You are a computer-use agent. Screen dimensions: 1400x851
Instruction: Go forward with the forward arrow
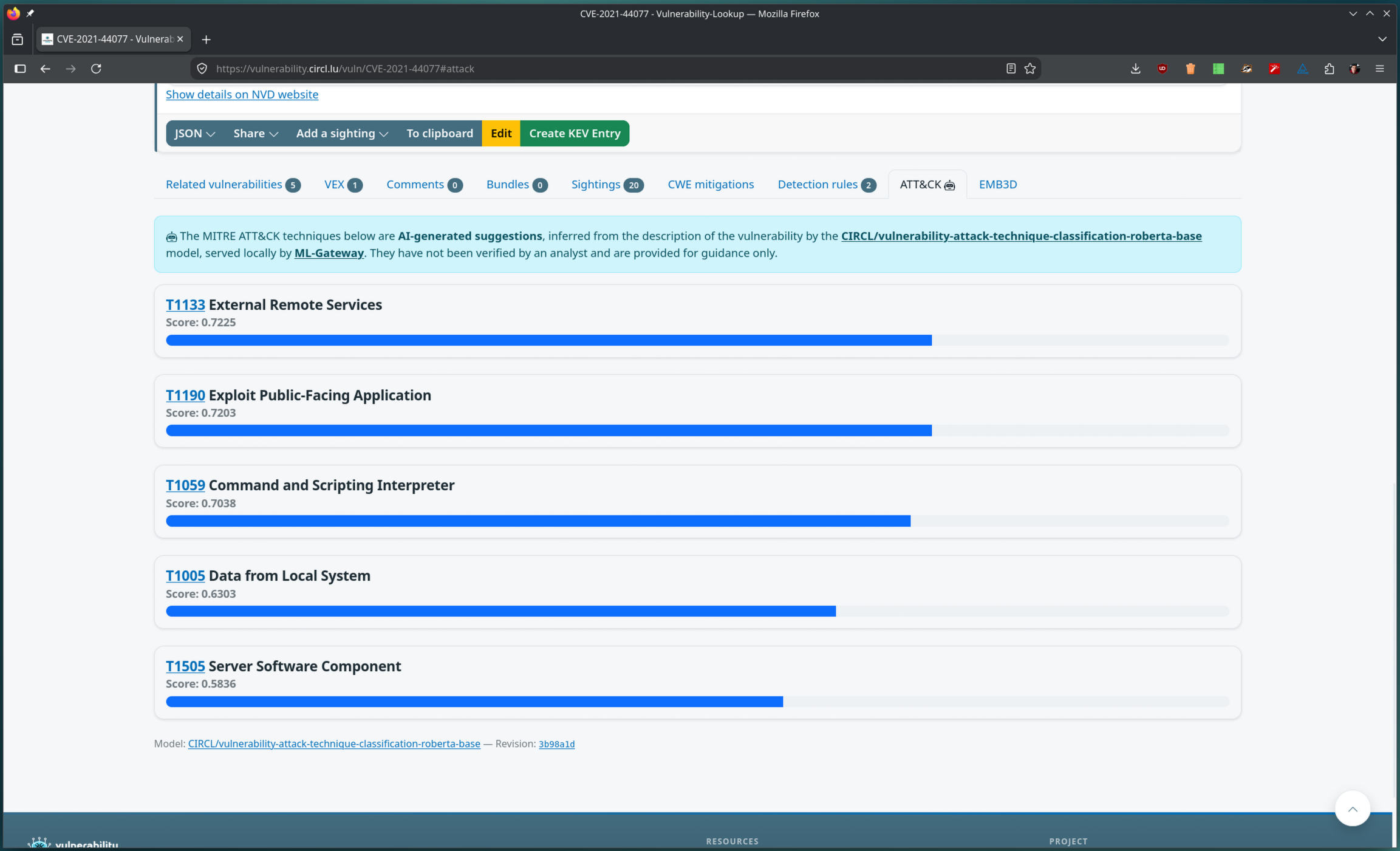tap(71, 69)
